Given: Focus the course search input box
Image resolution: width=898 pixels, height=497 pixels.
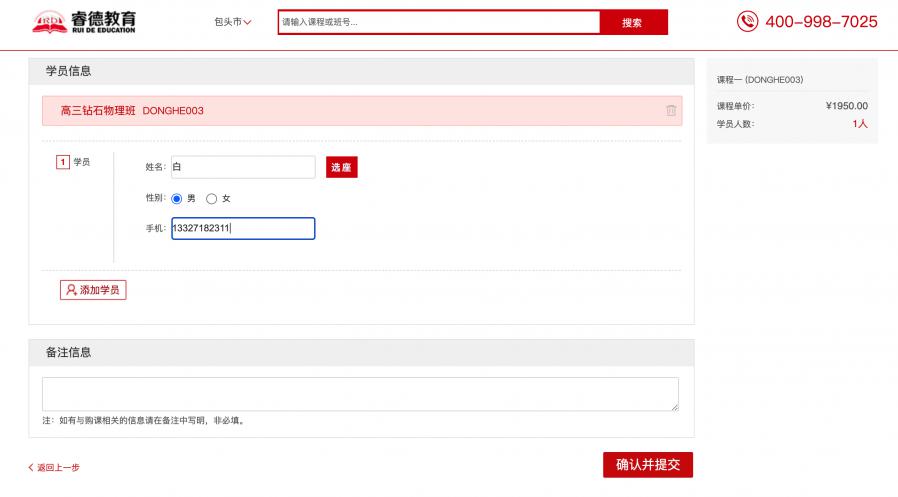Looking at the screenshot, I should click(438, 22).
